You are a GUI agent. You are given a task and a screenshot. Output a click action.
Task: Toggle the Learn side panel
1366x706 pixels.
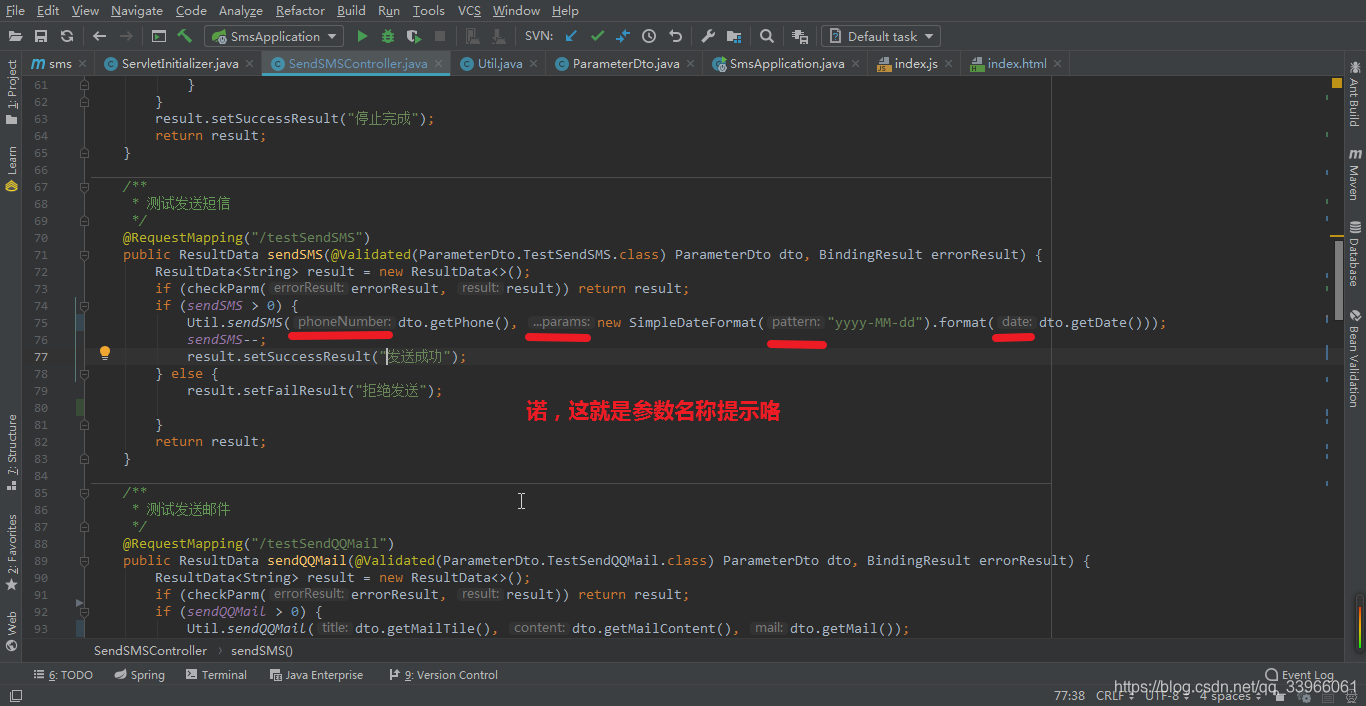(12, 169)
